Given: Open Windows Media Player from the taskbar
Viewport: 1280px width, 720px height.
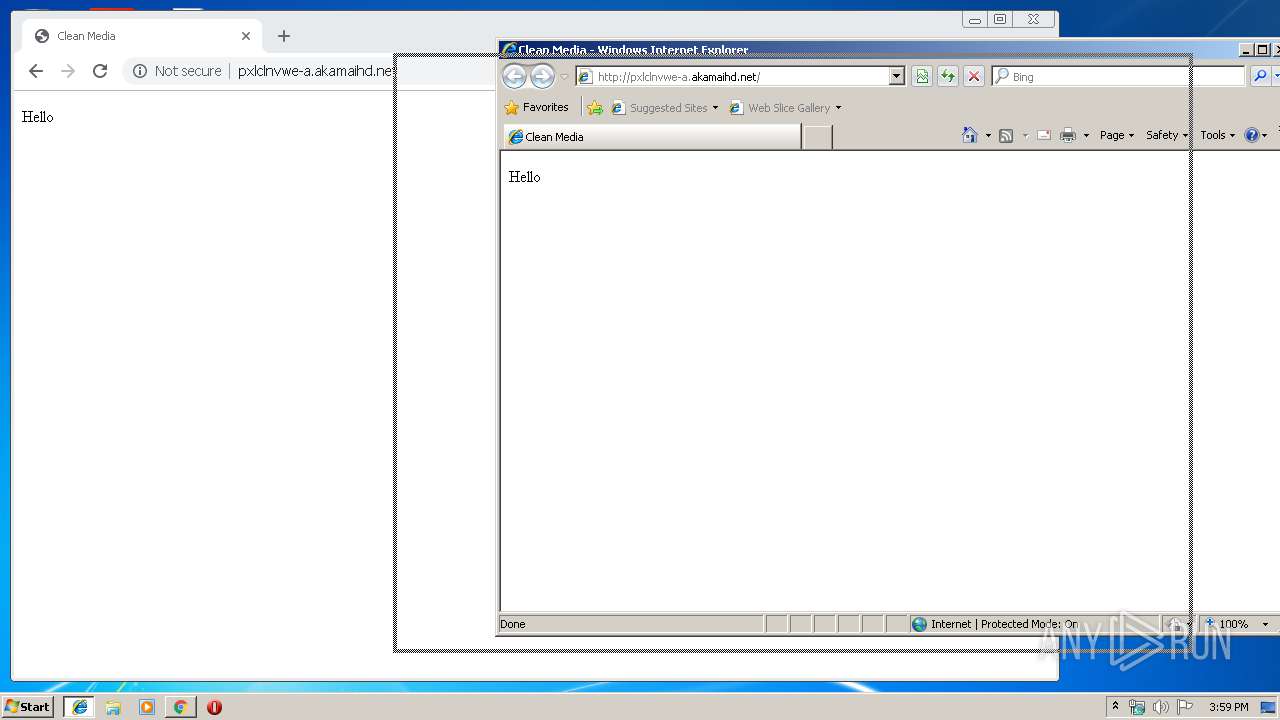Looking at the screenshot, I should coord(147,707).
